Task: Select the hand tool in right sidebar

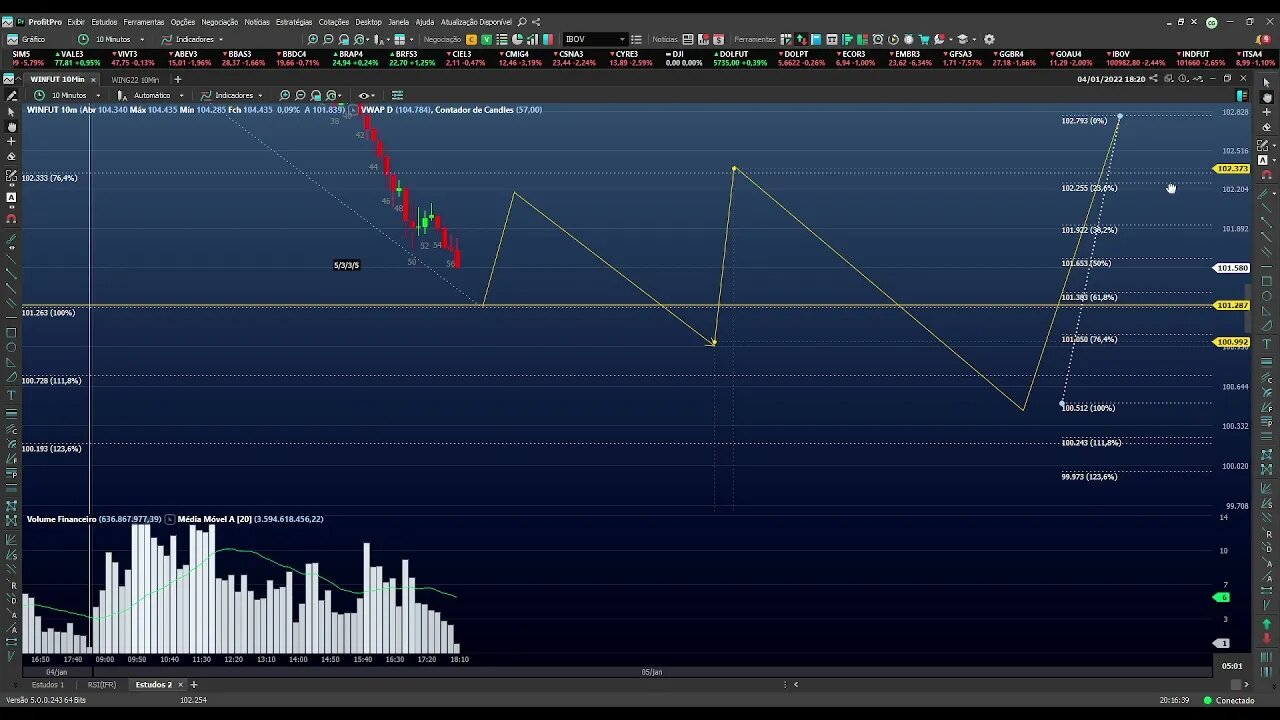Action: click(1266, 97)
